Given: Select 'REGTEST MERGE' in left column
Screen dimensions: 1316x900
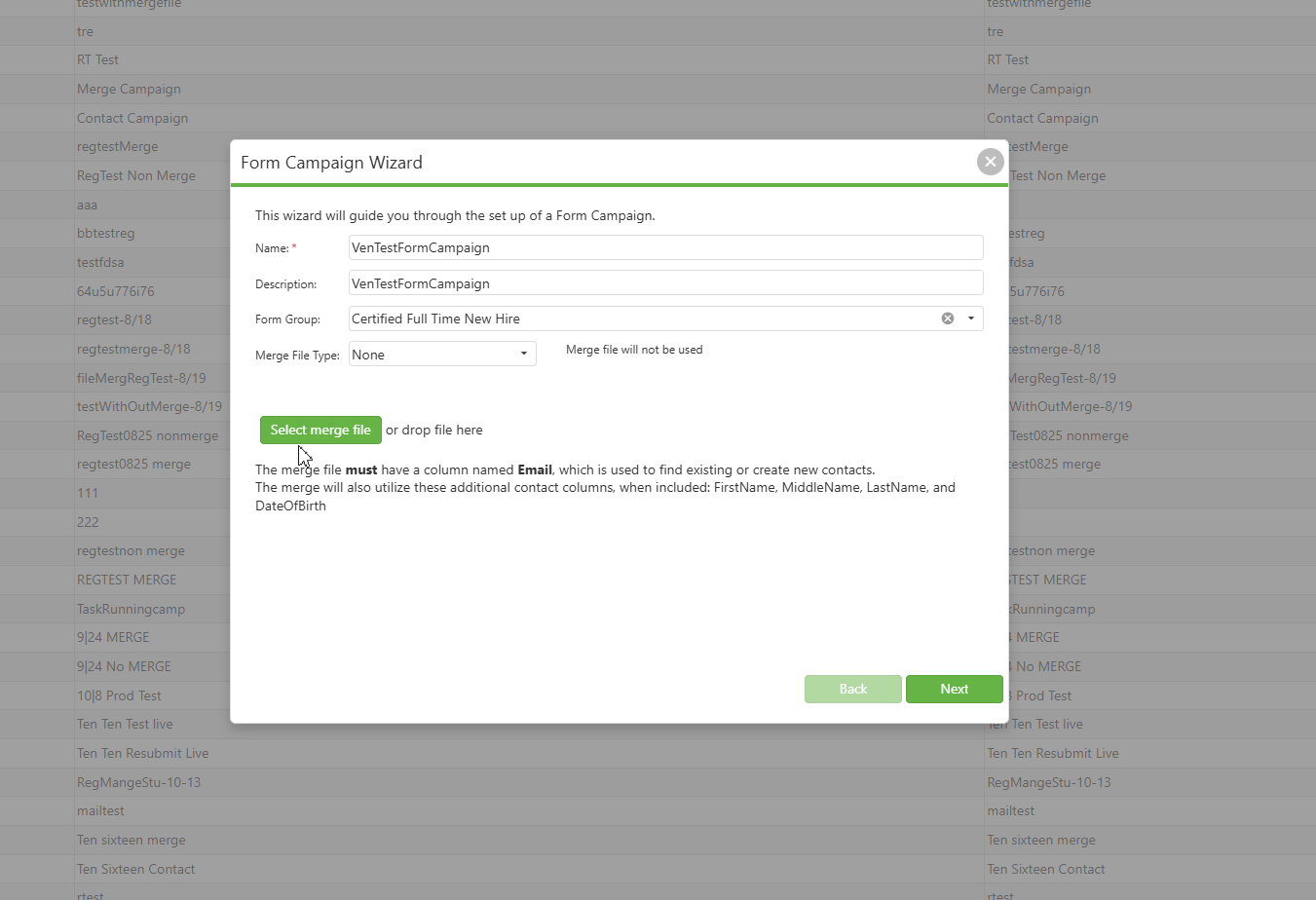Looking at the screenshot, I should click(x=127, y=580).
